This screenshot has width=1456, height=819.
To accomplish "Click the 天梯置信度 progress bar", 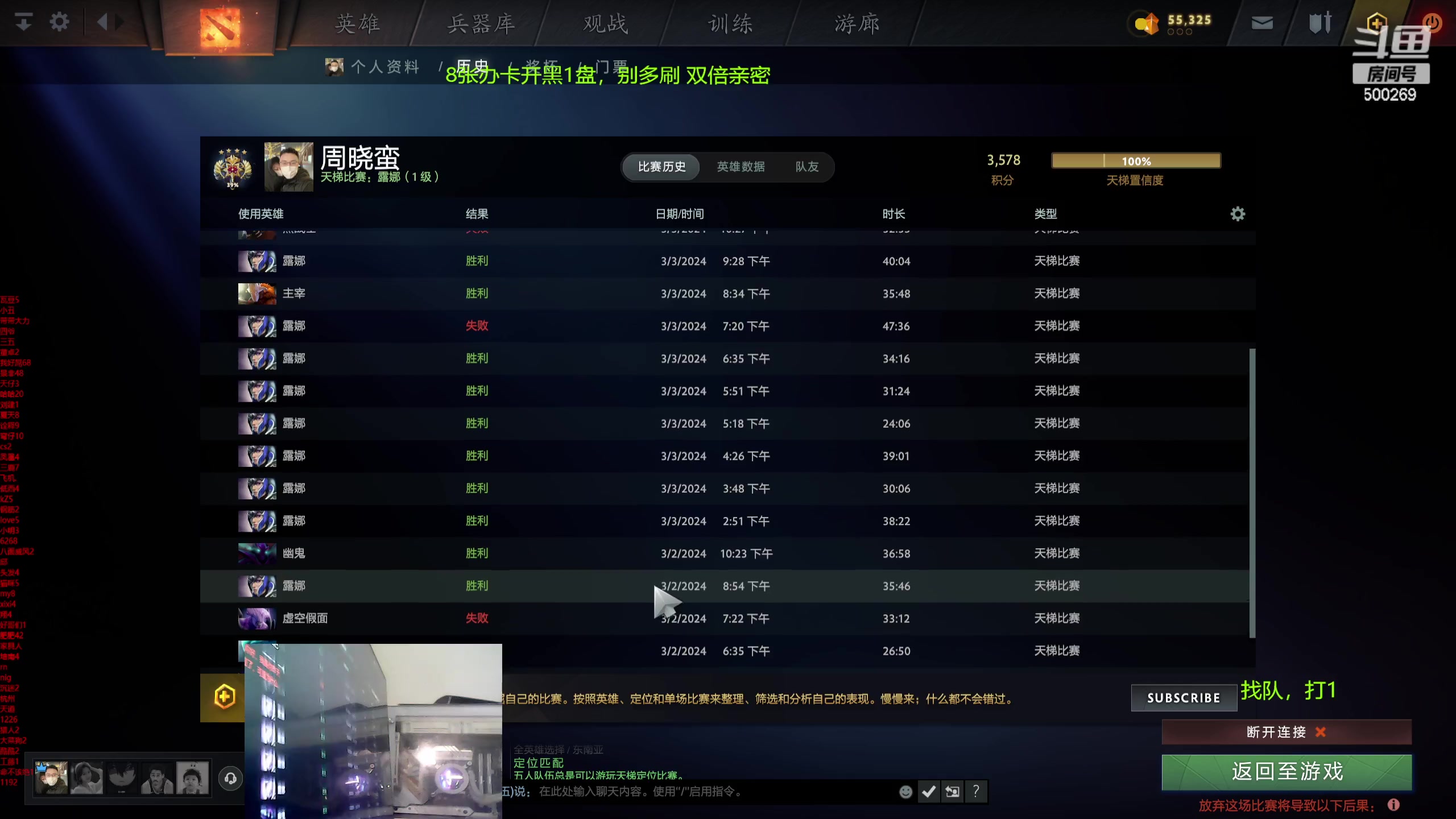I will point(1135,161).
